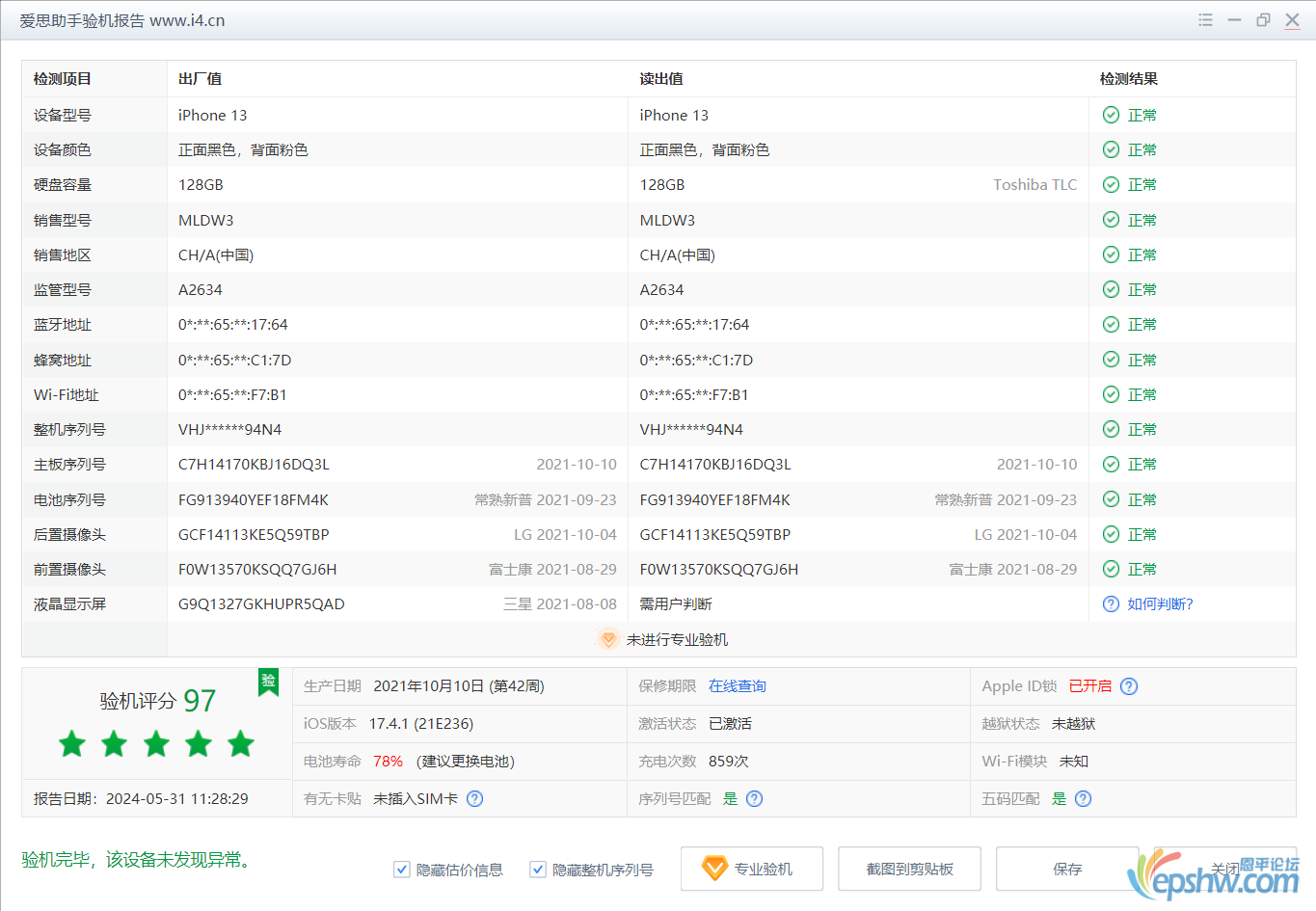Image resolution: width=1316 pixels, height=911 pixels.
Task: Click the green check icon for 监管型号
Action: (x=1111, y=289)
